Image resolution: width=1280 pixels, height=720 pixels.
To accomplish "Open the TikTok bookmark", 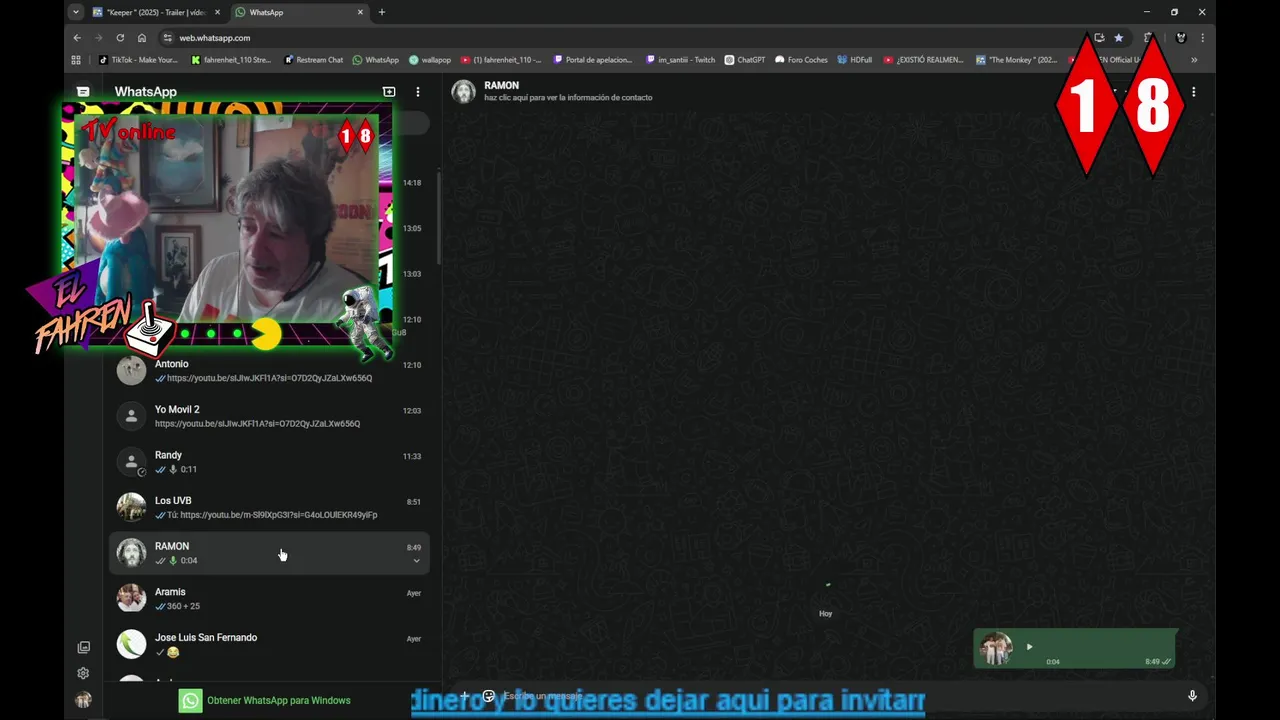I will [x=138, y=60].
